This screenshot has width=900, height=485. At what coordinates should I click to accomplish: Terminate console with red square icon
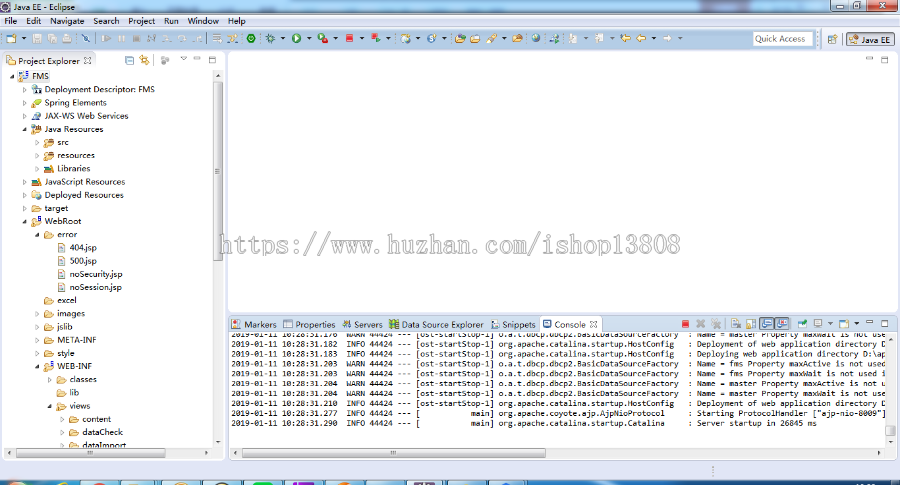(685, 324)
